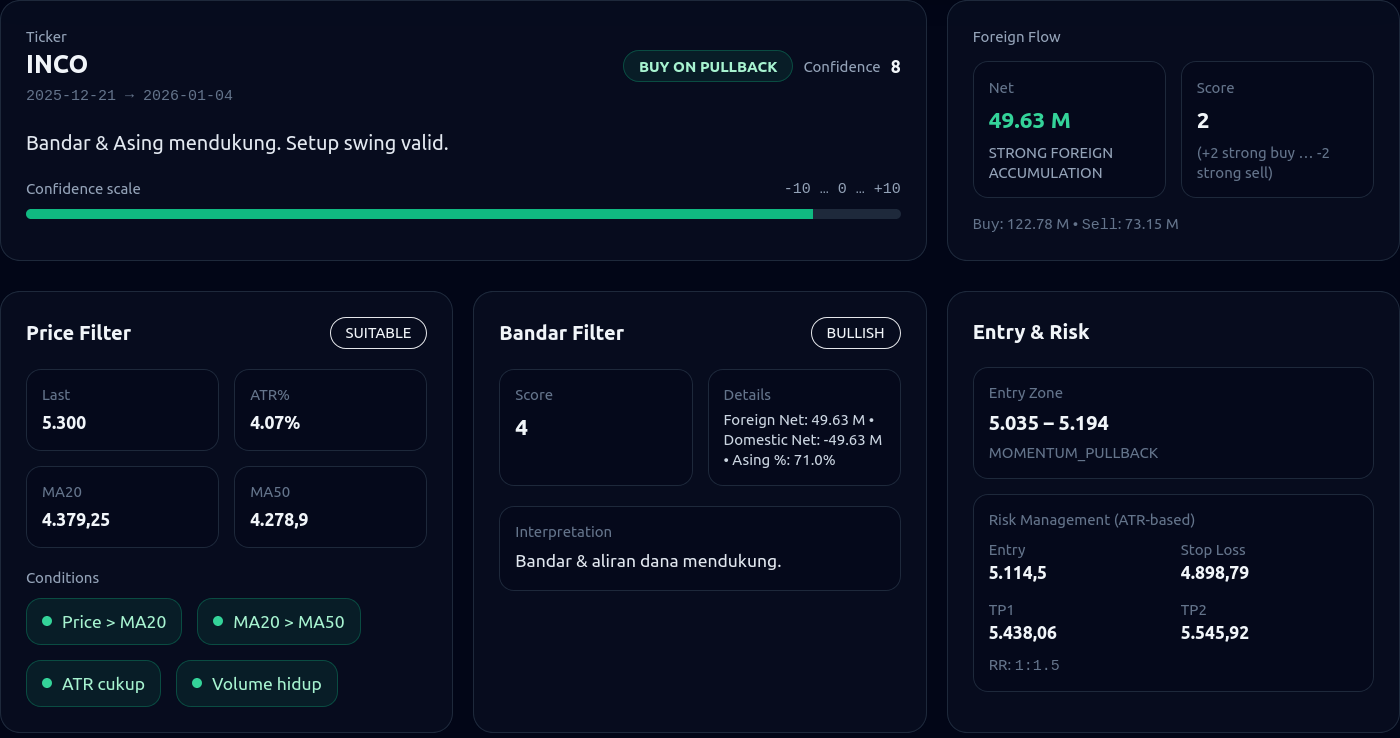Click the BUY ON PULLBACK badge

pyautogui.click(x=708, y=67)
